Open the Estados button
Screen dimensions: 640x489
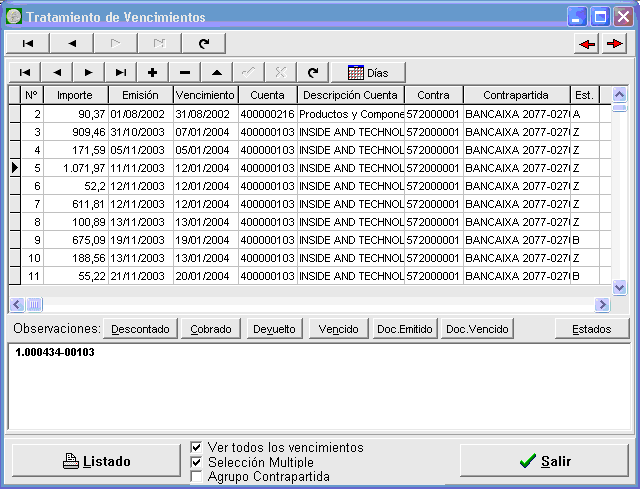coord(591,329)
